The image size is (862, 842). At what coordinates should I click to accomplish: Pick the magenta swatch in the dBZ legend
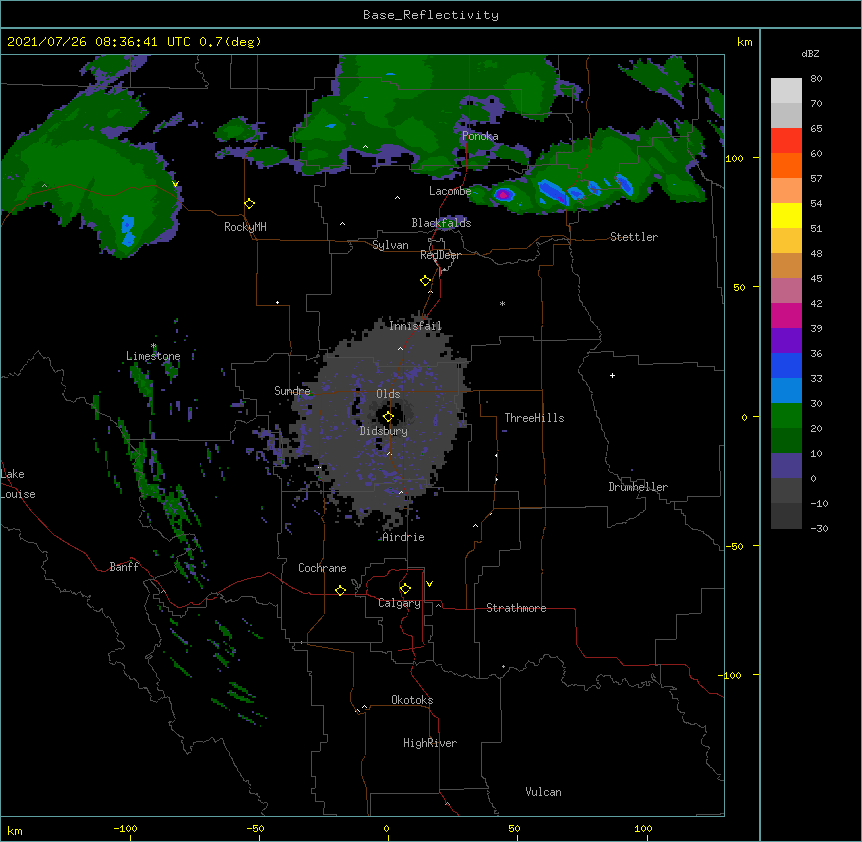pyautogui.click(x=786, y=315)
